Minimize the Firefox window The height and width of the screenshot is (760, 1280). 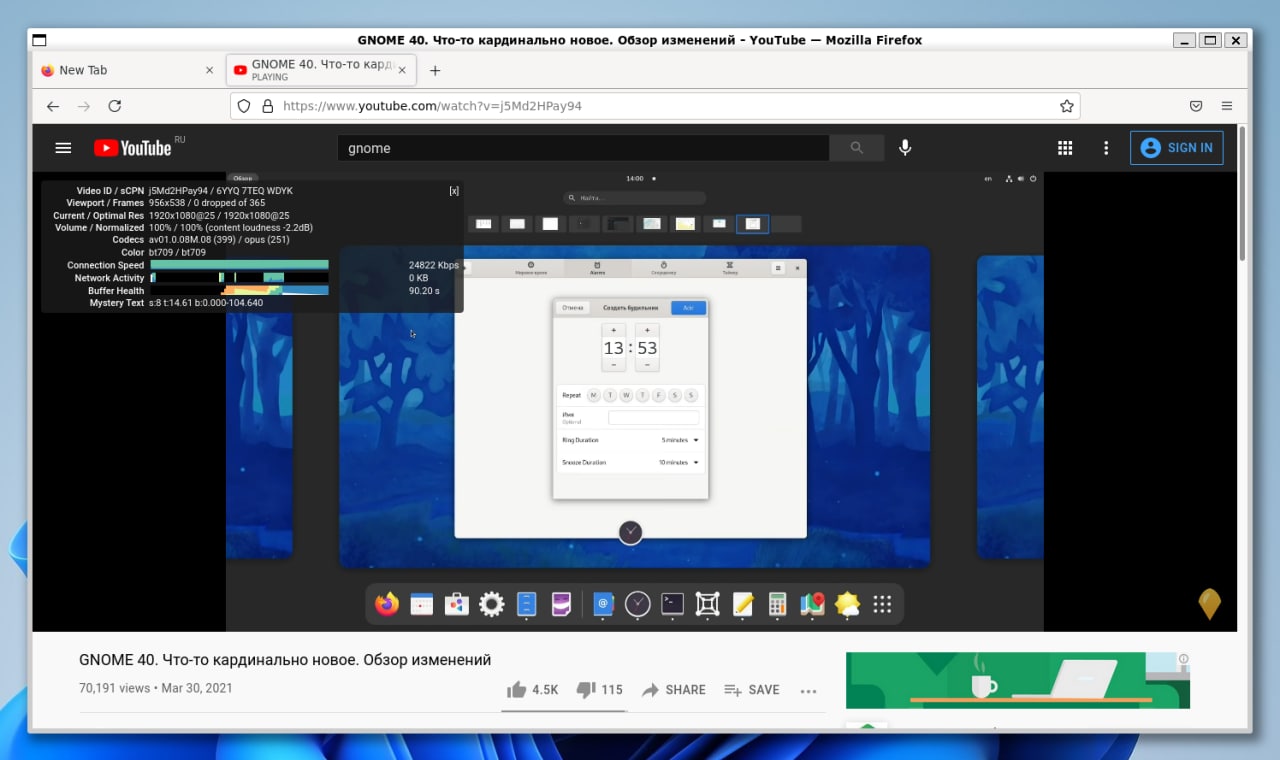tap(1184, 40)
